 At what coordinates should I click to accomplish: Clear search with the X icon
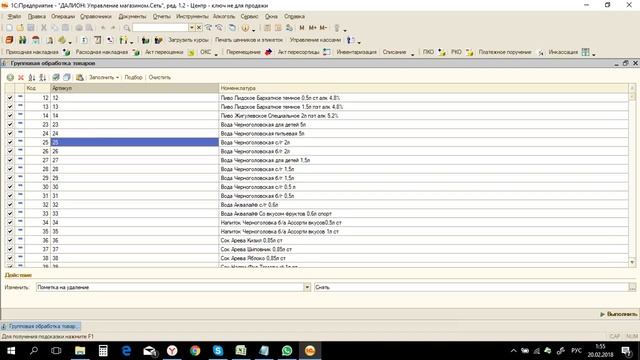click(x=199, y=28)
